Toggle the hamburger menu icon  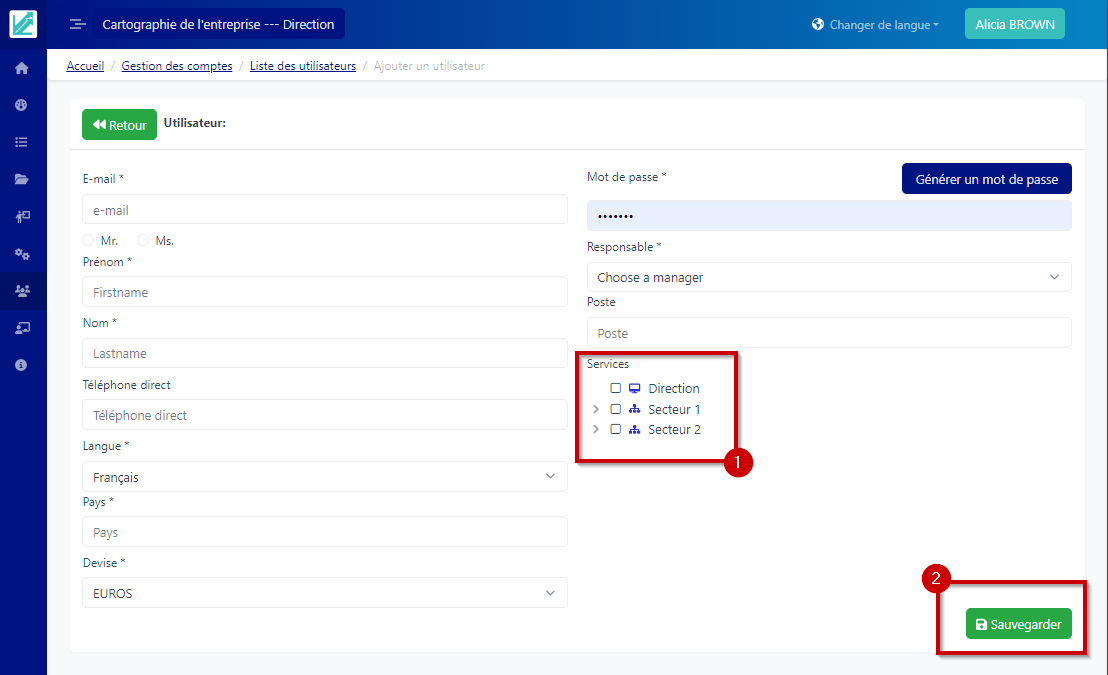point(78,24)
